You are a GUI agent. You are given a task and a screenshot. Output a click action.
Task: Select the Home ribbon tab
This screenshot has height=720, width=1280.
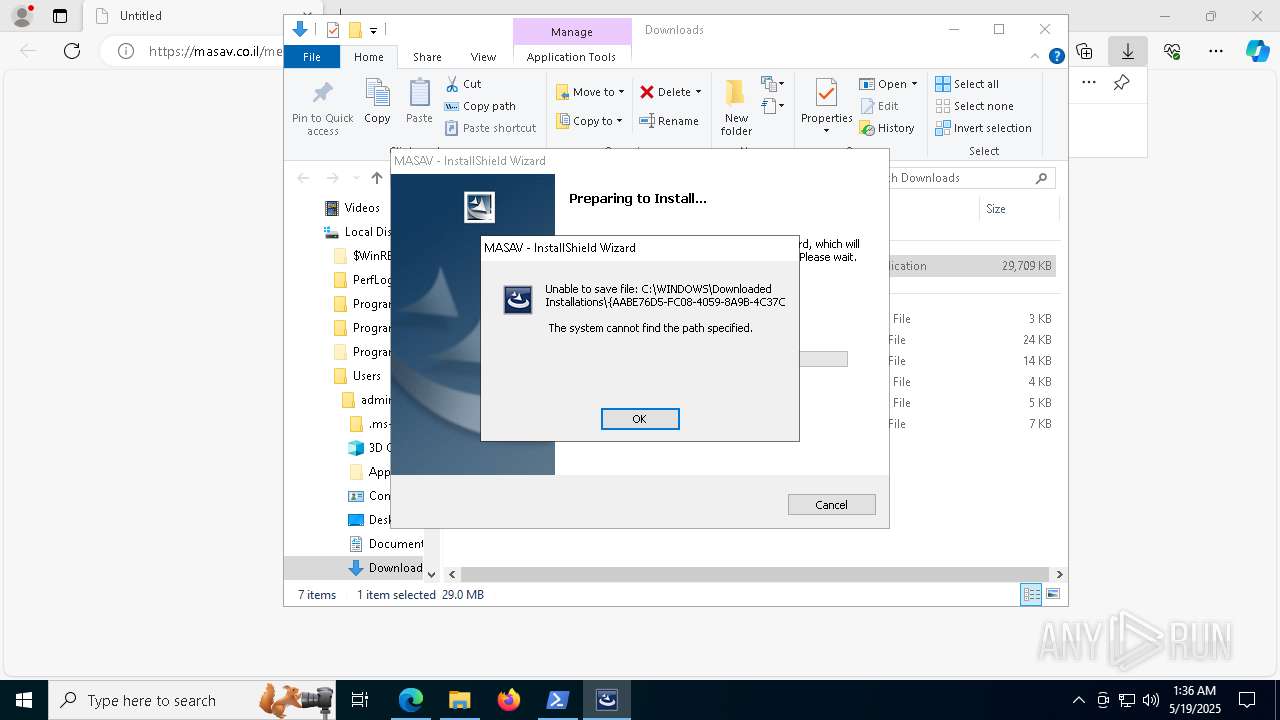click(369, 57)
